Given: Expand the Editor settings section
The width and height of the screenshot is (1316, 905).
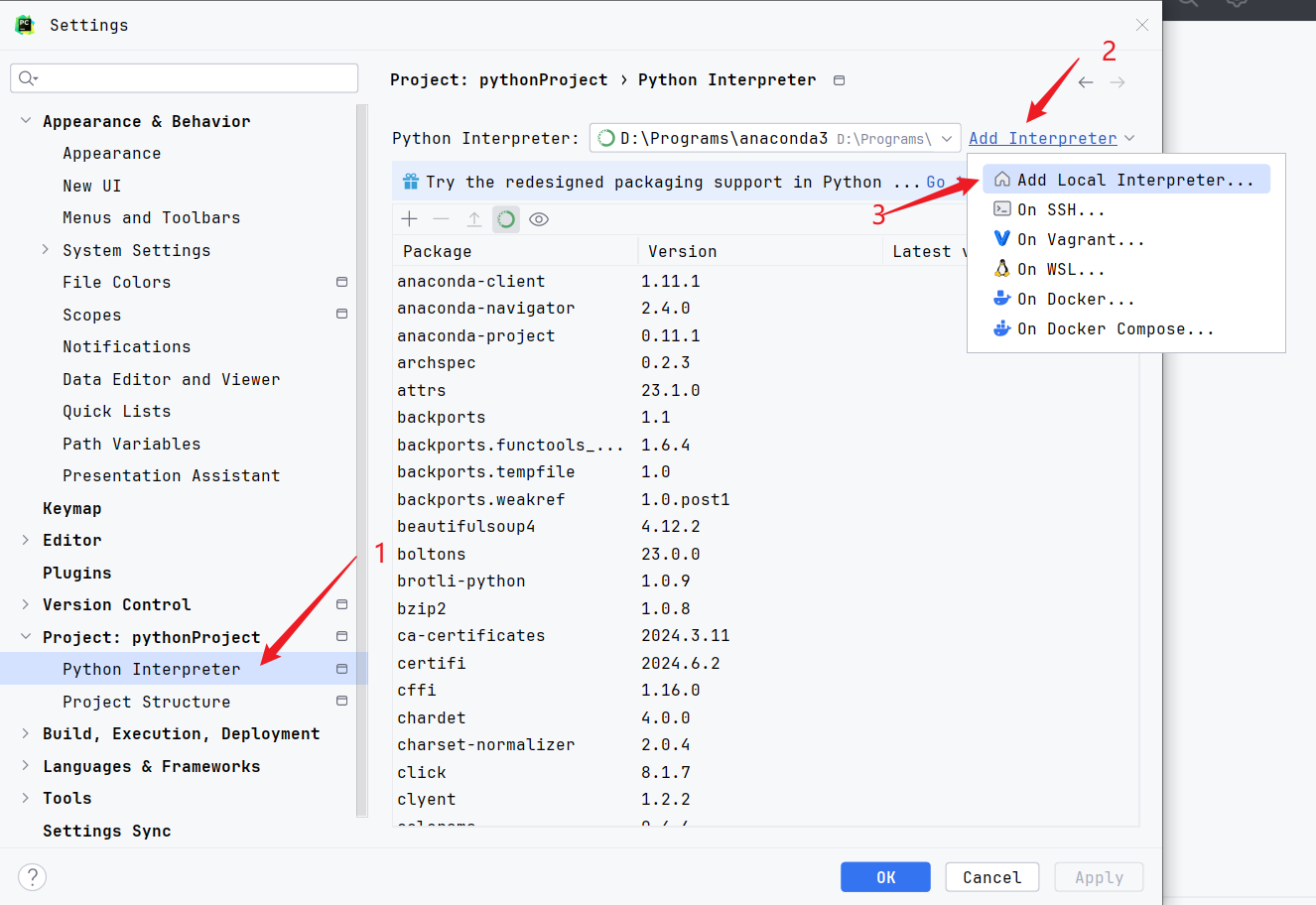Looking at the screenshot, I should [x=26, y=540].
